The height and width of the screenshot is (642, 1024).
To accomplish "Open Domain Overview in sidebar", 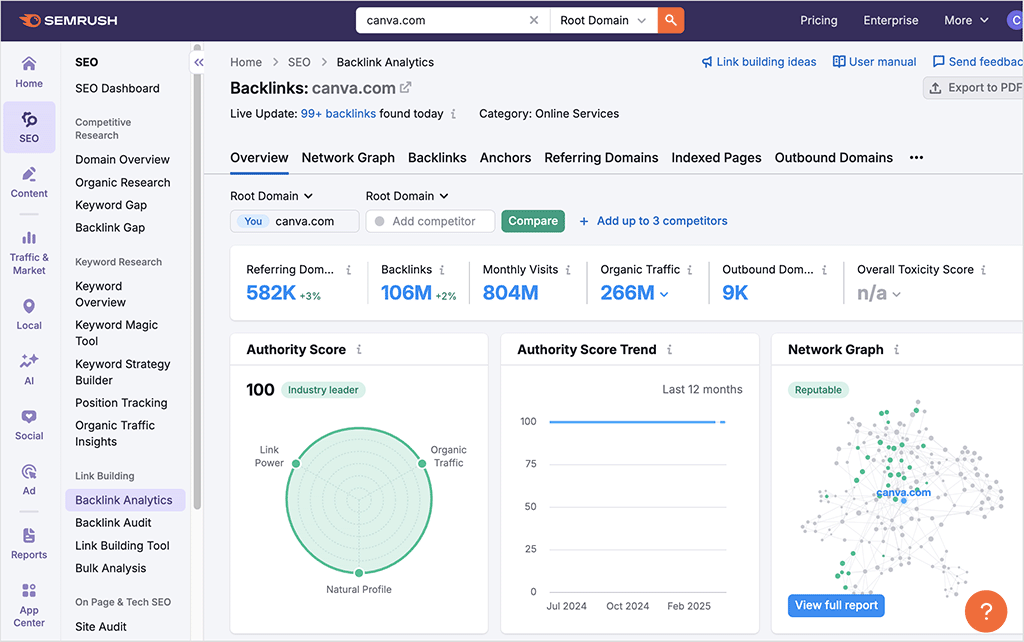I will click(122, 159).
